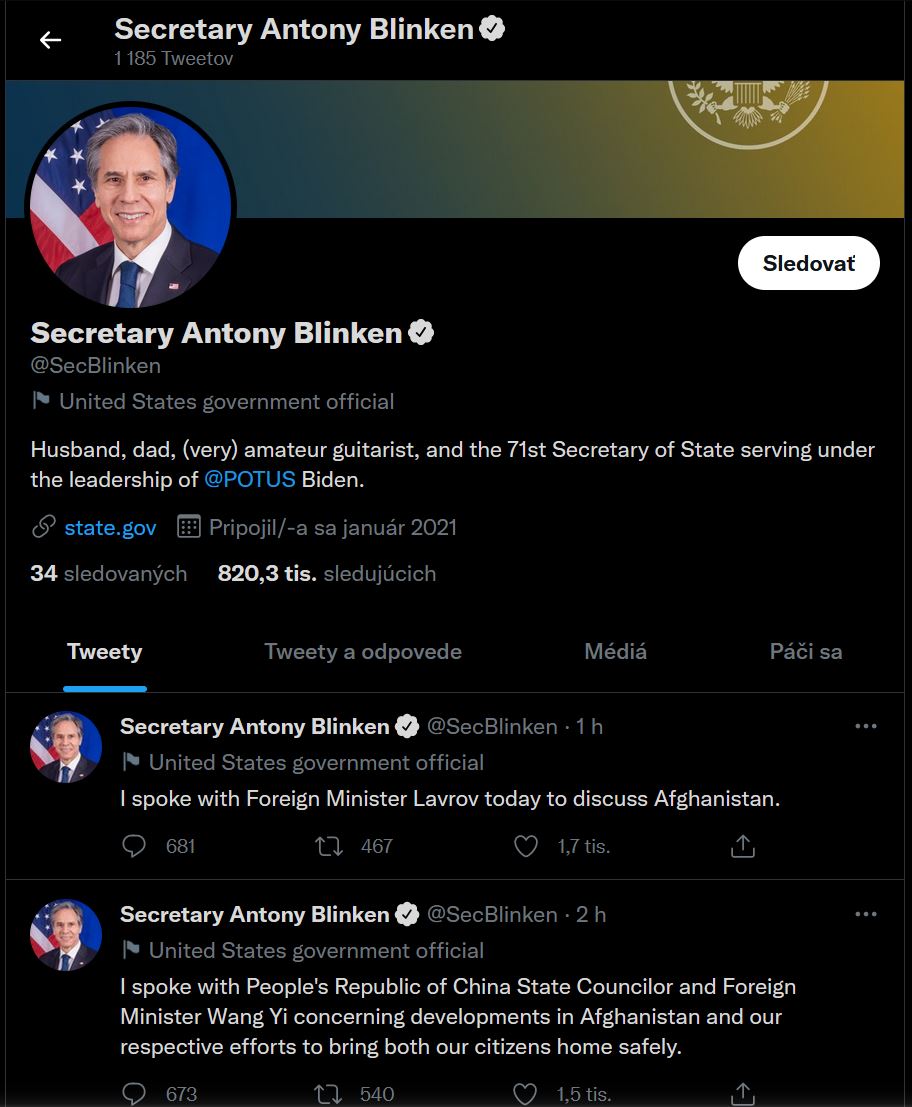This screenshot has height=1107, width=912.
Task: Share the Lavrov tweet
Action: [742, 847]
